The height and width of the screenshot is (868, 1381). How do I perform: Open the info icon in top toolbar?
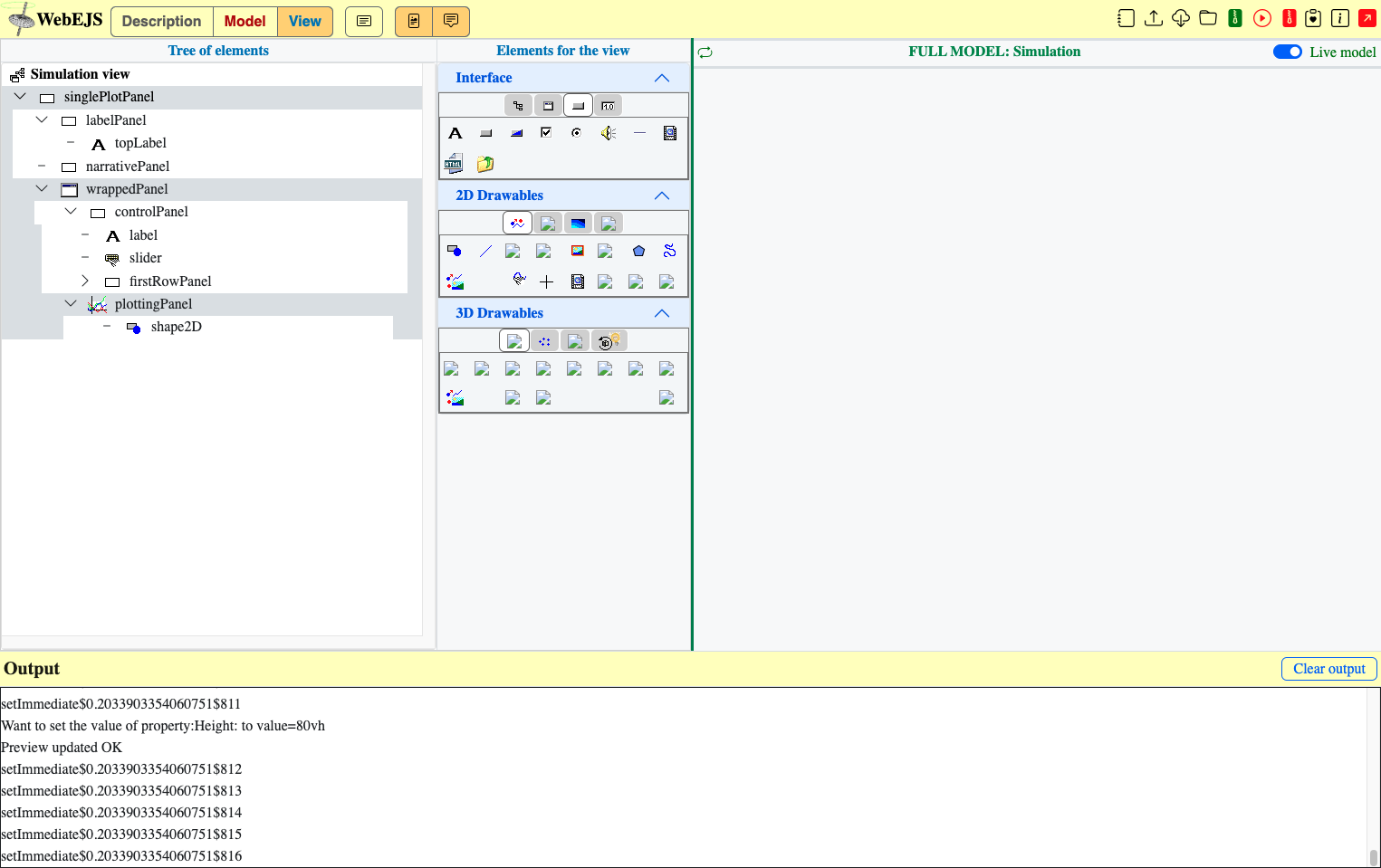coord(1340,18)
